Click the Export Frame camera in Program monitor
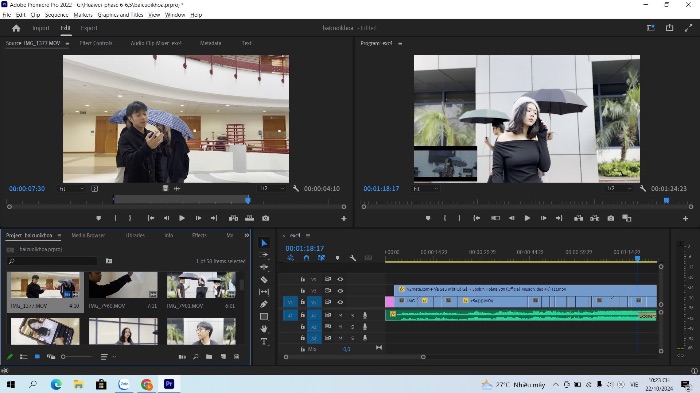700x393 pixels. click(x=610, y=218)
